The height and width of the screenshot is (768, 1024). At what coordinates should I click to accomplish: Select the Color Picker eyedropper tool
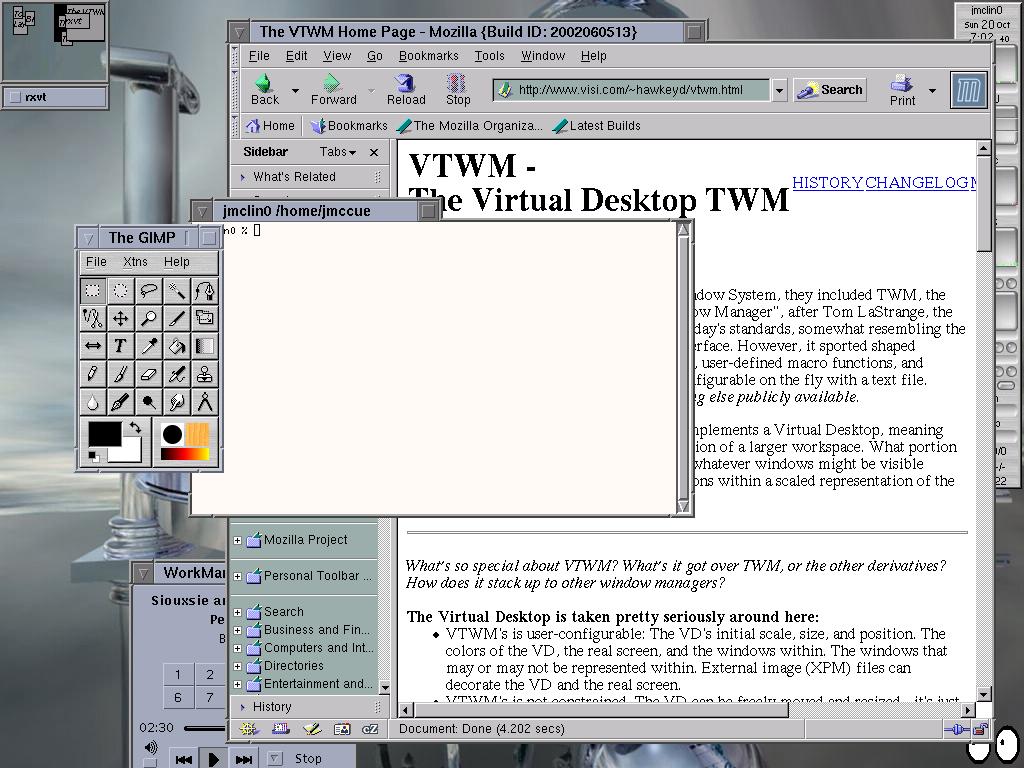click(x=149, y=346)
